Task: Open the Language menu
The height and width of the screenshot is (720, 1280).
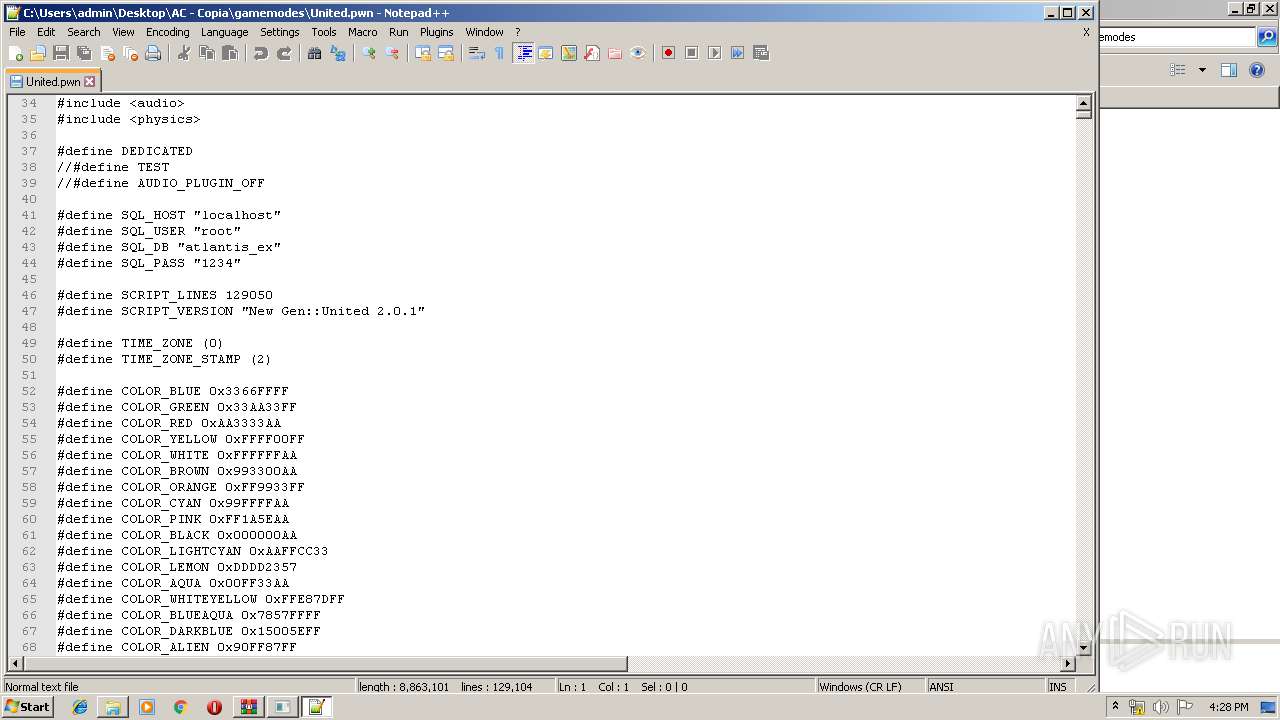Action: (224, 32)
